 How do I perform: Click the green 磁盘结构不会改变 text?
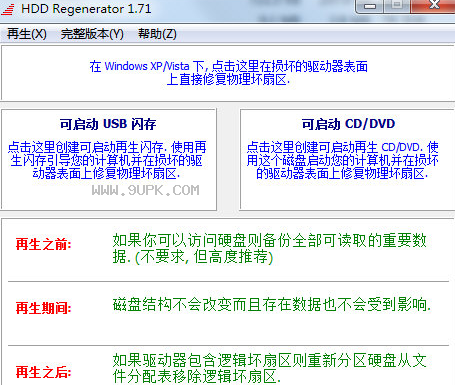click(272, 305)
